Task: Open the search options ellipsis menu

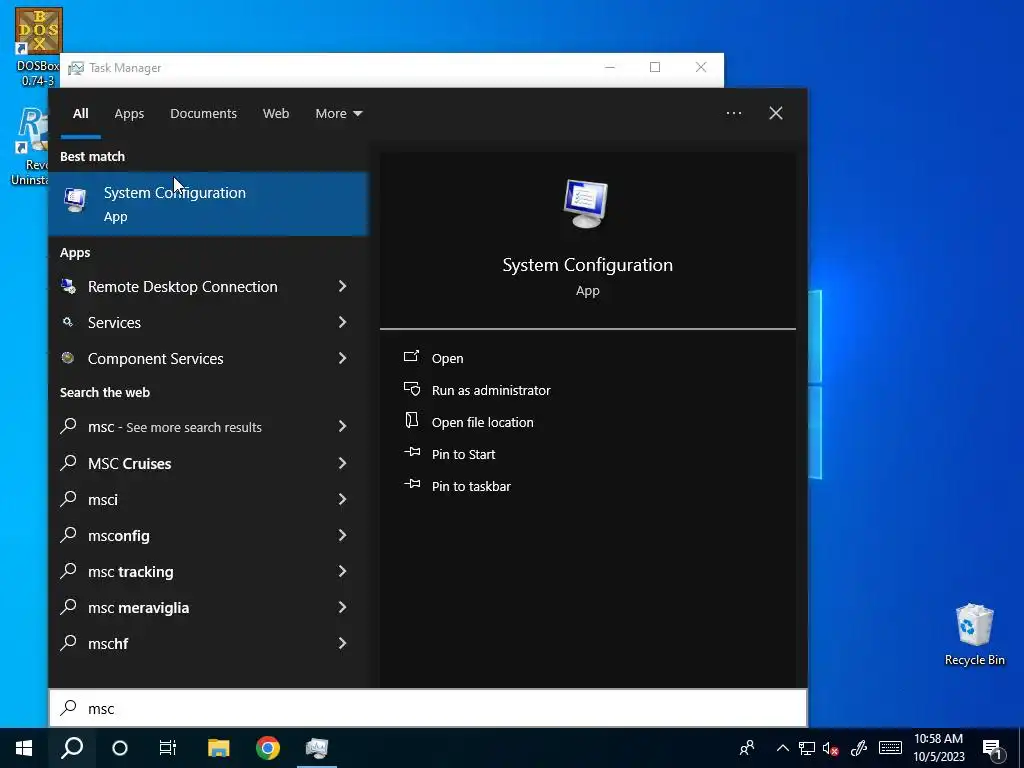Action: pyautogui.click(x=733, y=113)
